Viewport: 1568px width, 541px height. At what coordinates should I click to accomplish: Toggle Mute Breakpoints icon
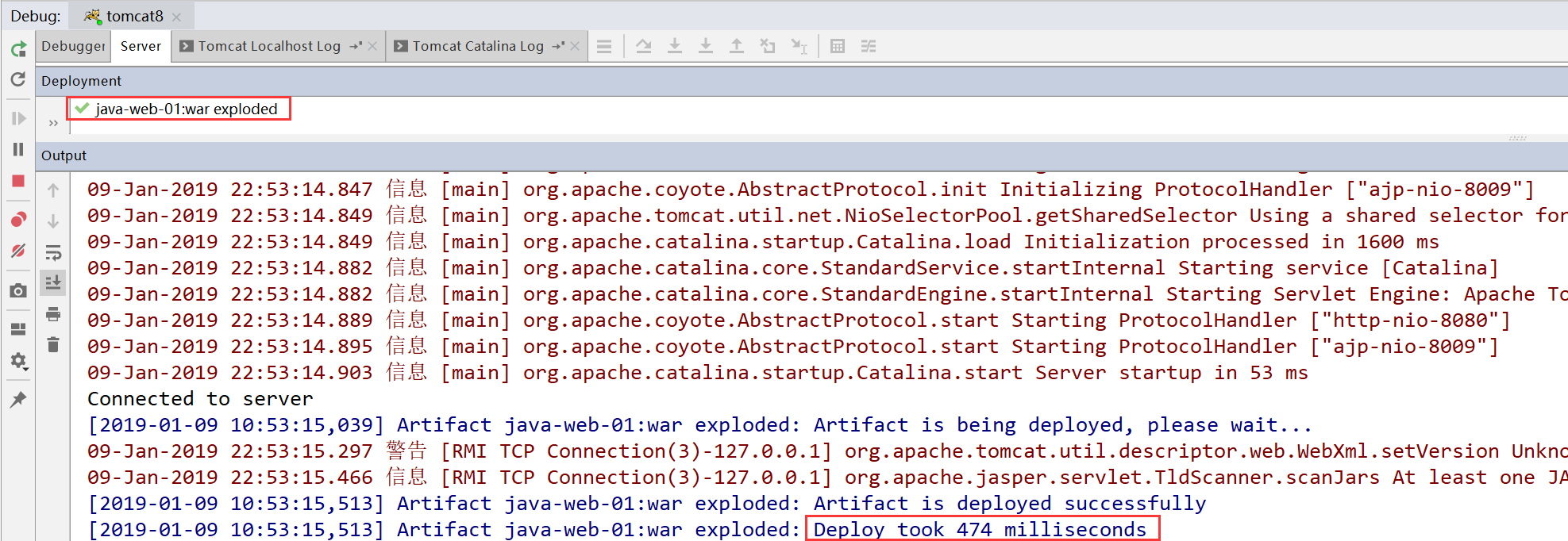point(18,251)
